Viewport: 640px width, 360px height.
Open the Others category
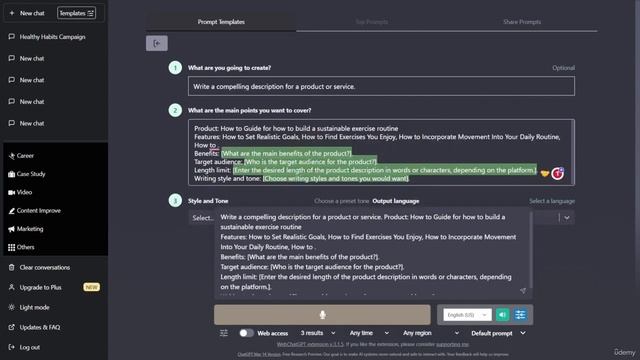point(21,247)
